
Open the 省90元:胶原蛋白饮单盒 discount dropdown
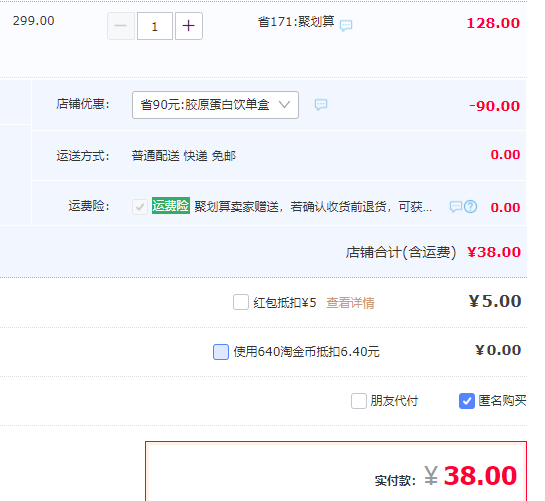[215, 105]
